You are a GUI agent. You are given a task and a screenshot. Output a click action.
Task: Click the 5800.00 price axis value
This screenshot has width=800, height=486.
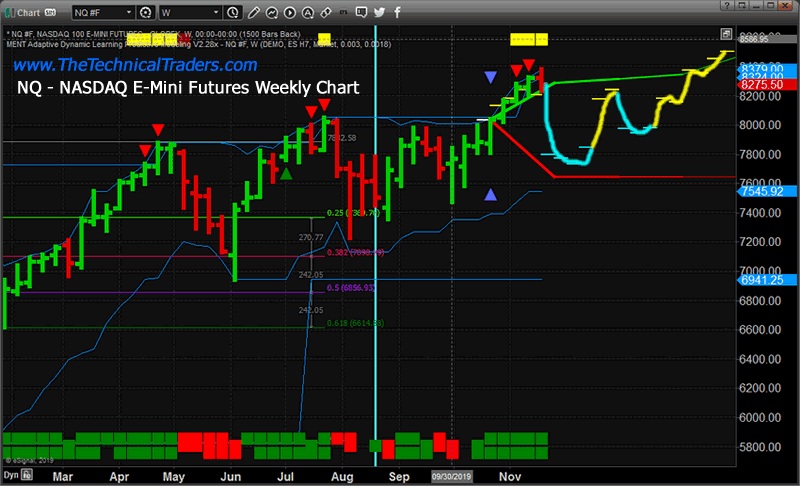[760, 447]
